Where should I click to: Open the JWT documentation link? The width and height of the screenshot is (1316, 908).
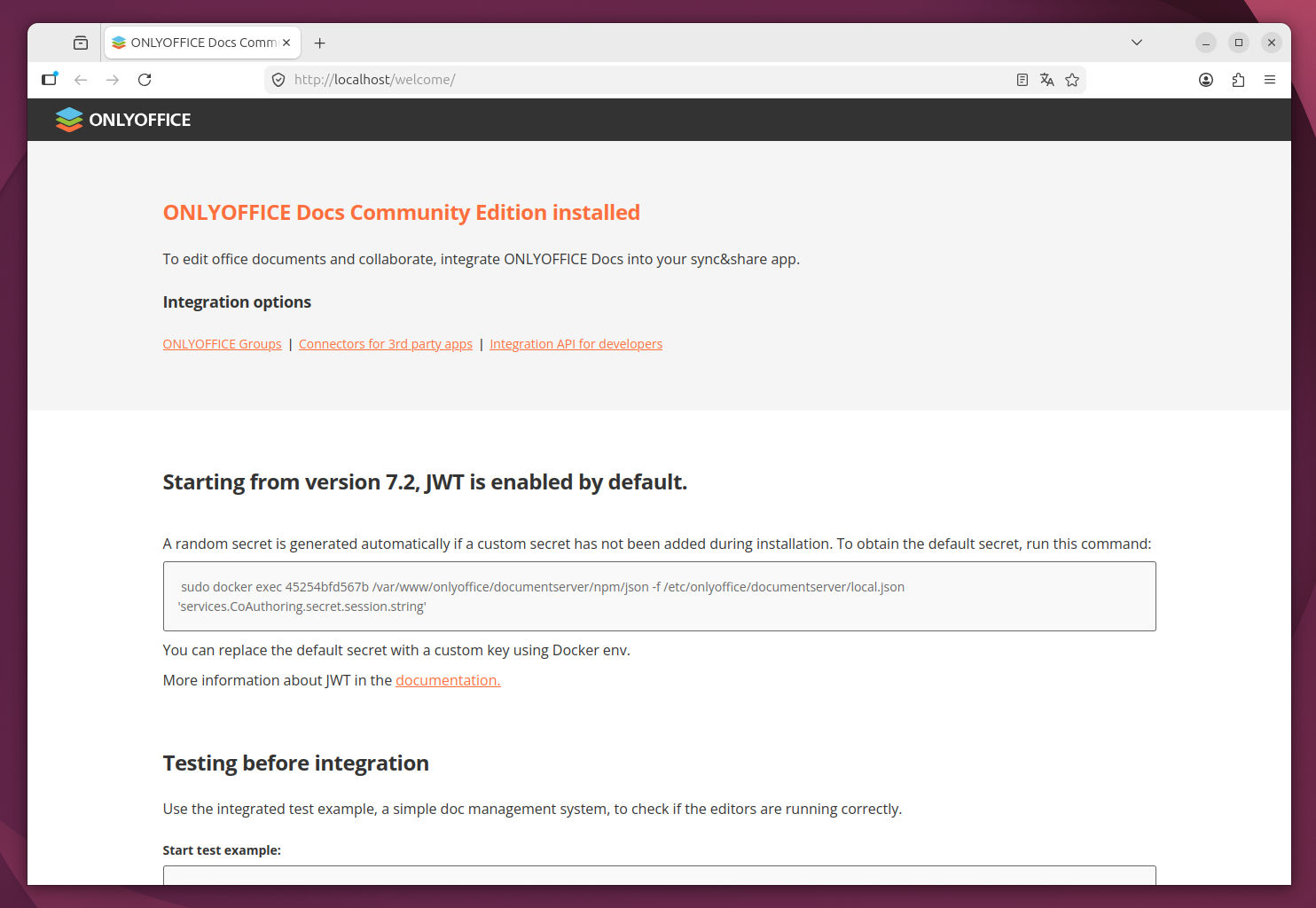[x=448, y=680]
